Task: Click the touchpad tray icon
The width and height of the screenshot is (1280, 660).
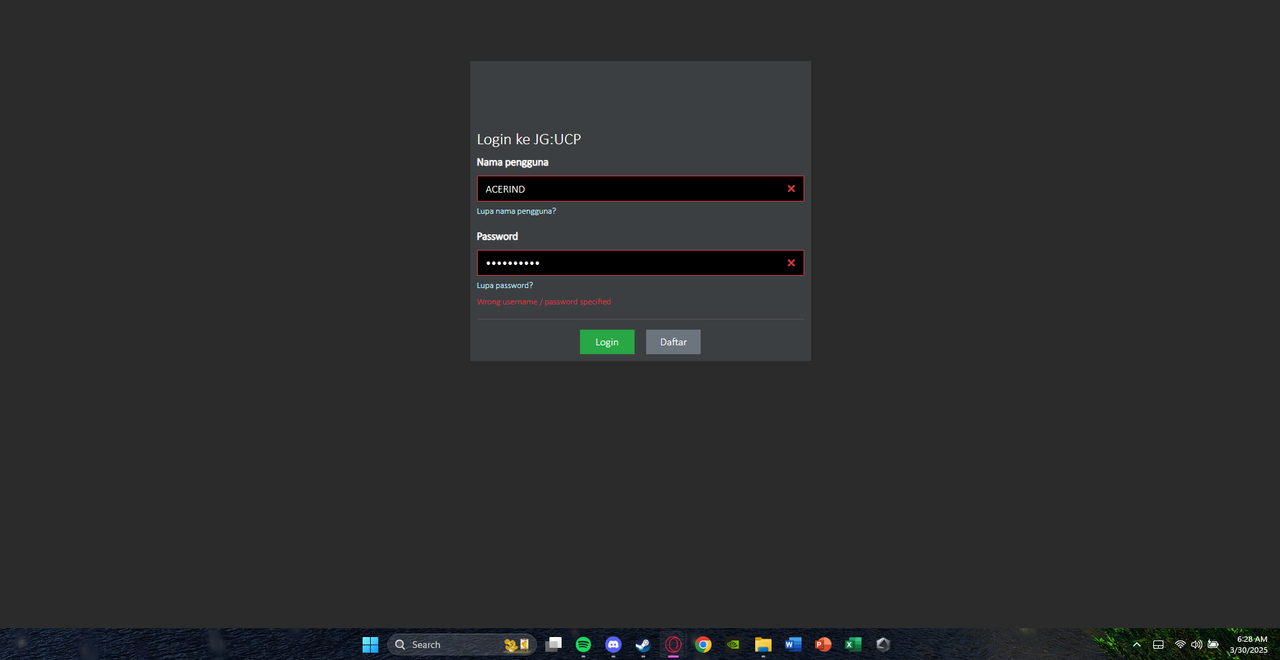Action: [1158, 645]
